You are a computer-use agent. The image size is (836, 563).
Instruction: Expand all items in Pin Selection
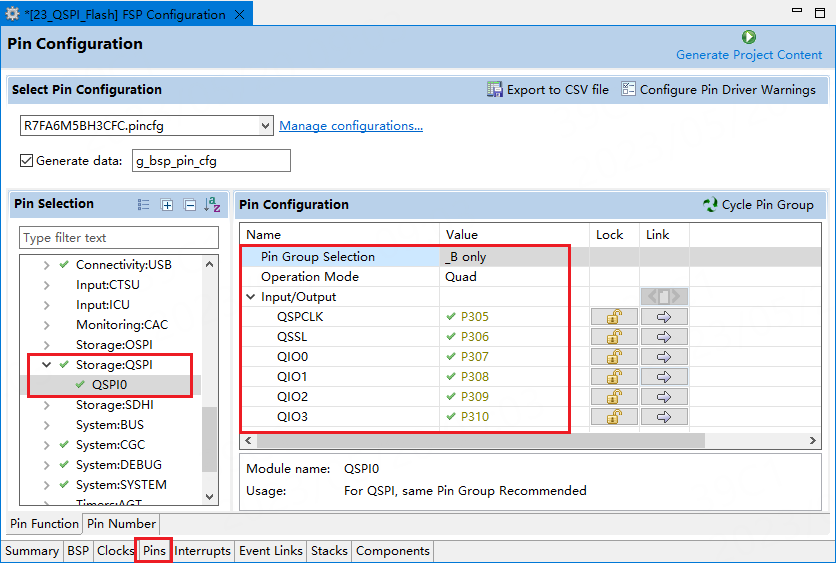(x=167, y=205)
